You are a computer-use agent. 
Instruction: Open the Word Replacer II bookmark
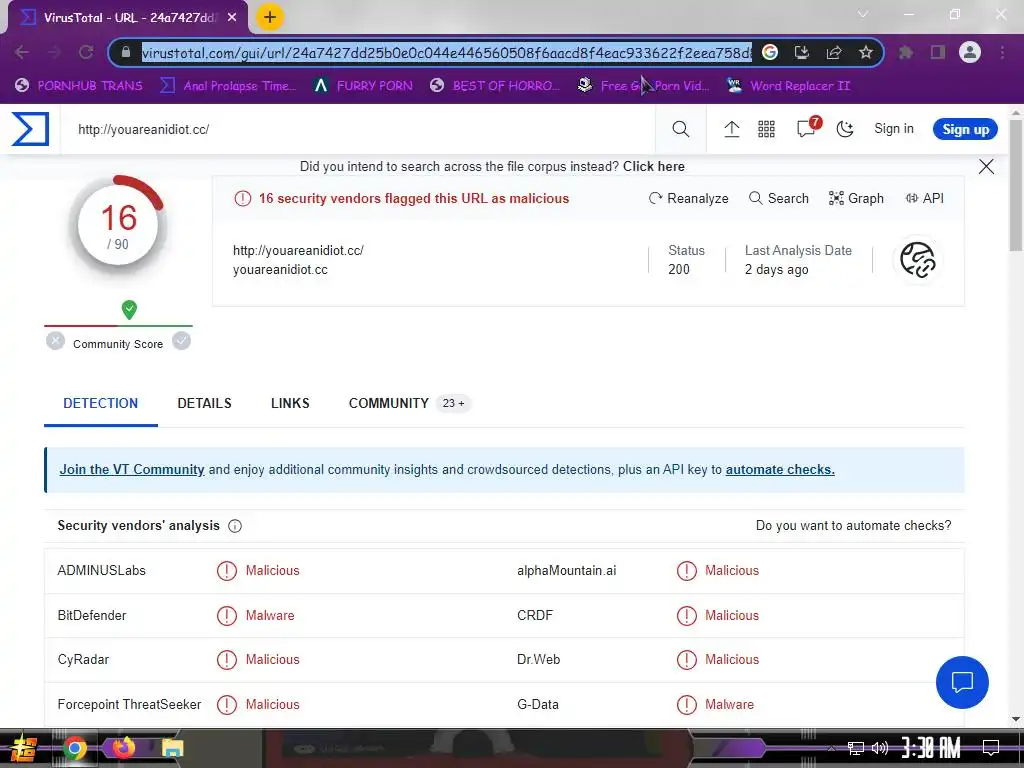789,86
